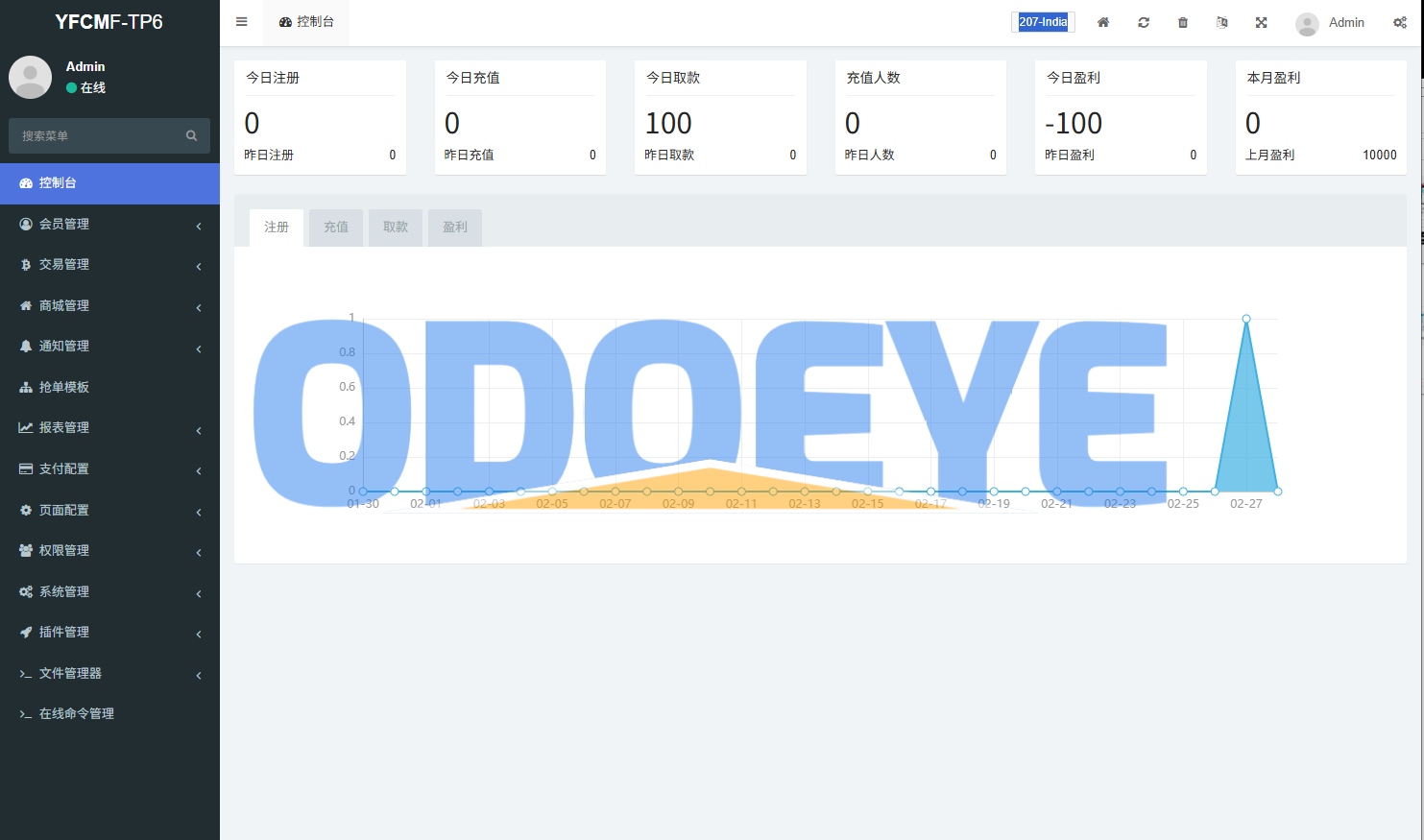Image resolution: width=1424 pixels, height=840 pixels.
Task: Expand the 交易管理 menu
Action: (x=64, y=264)
